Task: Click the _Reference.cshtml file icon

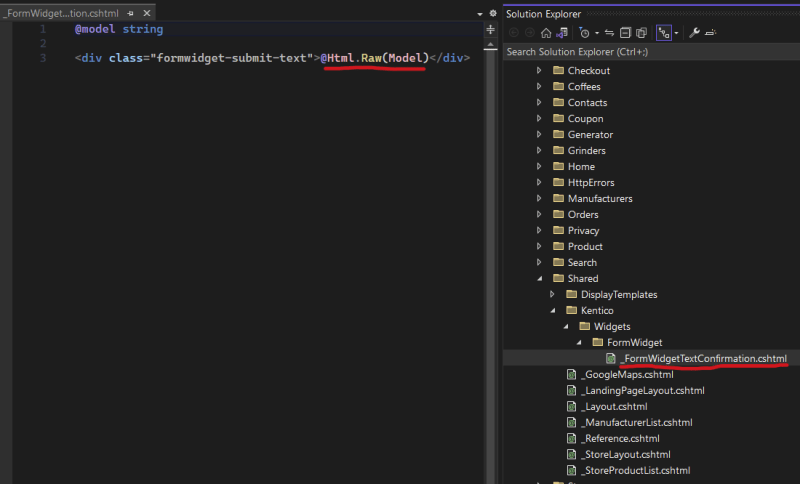Action: (x=571, y=439)
